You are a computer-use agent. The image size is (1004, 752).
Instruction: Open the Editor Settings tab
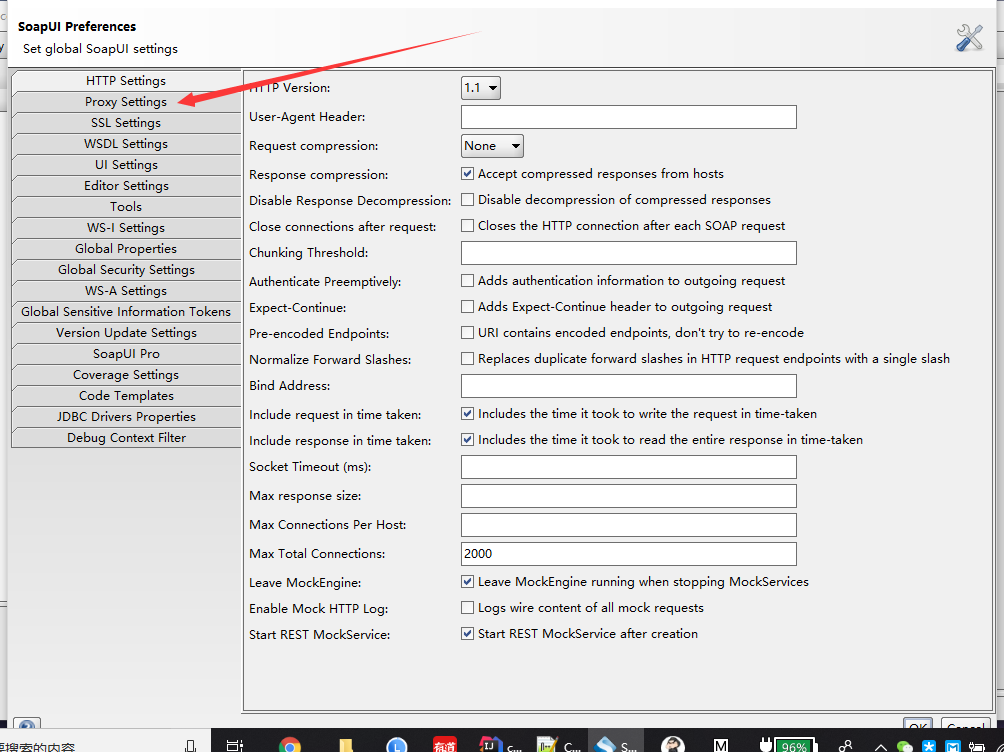coord(126,186)
